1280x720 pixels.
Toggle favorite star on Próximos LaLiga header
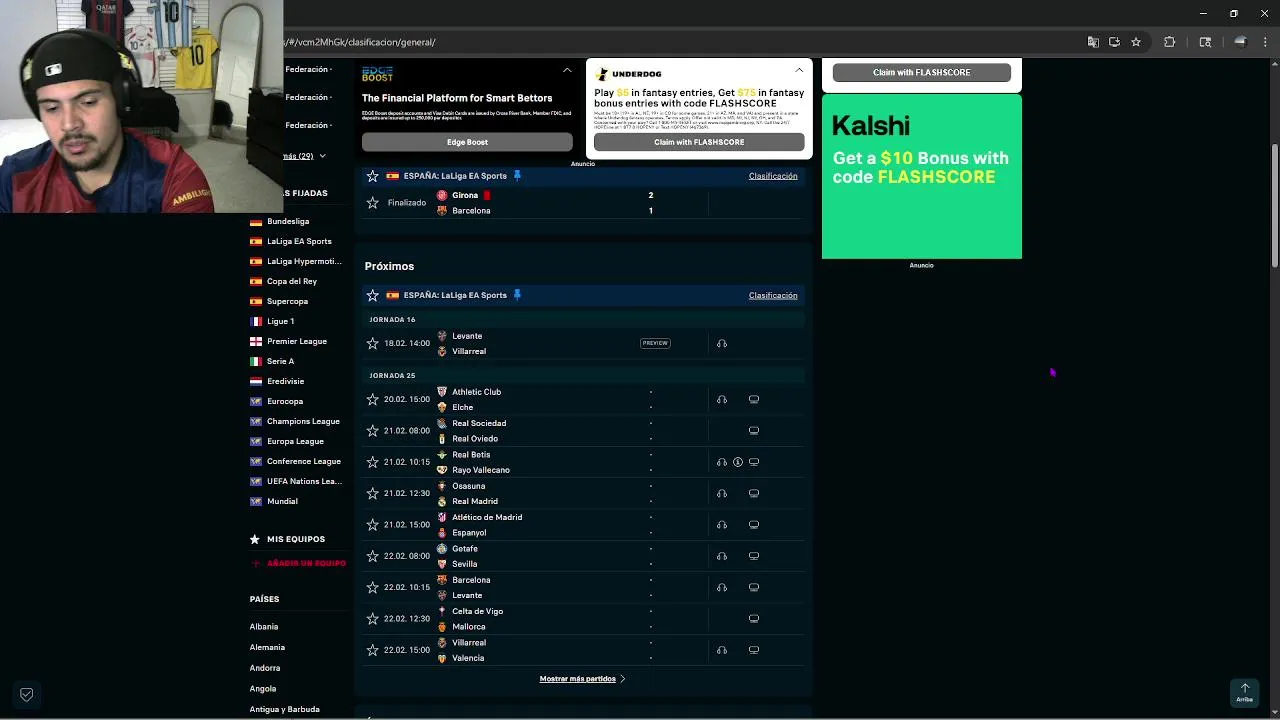tap(373, 295)
